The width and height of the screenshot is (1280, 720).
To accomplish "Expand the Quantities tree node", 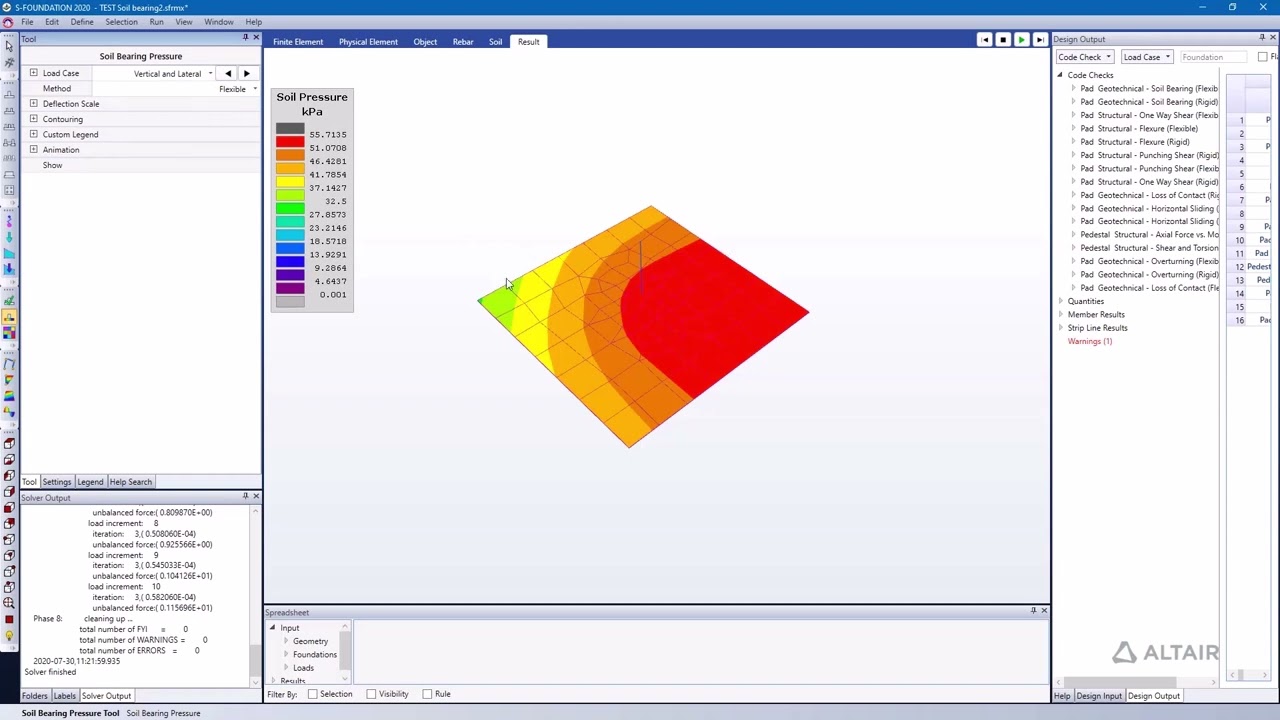I will 1060,301.
